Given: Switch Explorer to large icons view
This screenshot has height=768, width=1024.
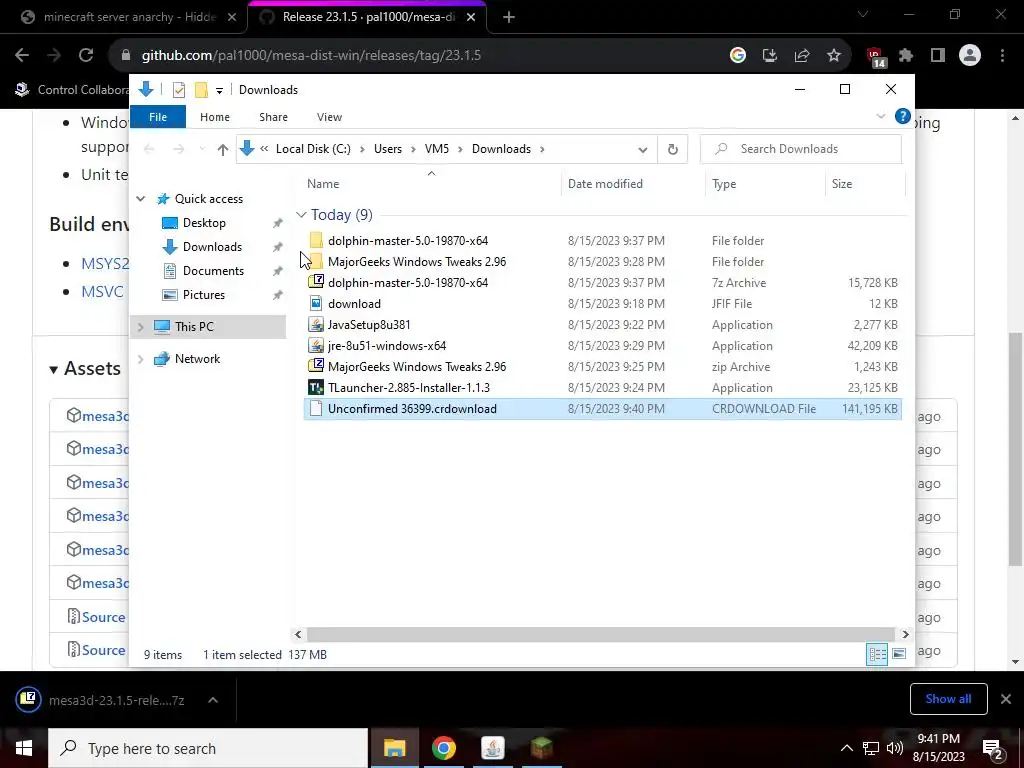Looking at the screenshot, I should [x=899, y=654].
